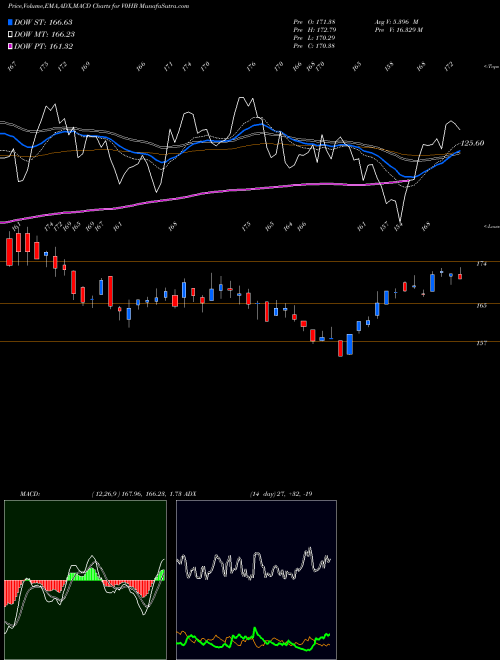
Task: Click the 'MACD:' panel label
Action: (x=30, y=494)
